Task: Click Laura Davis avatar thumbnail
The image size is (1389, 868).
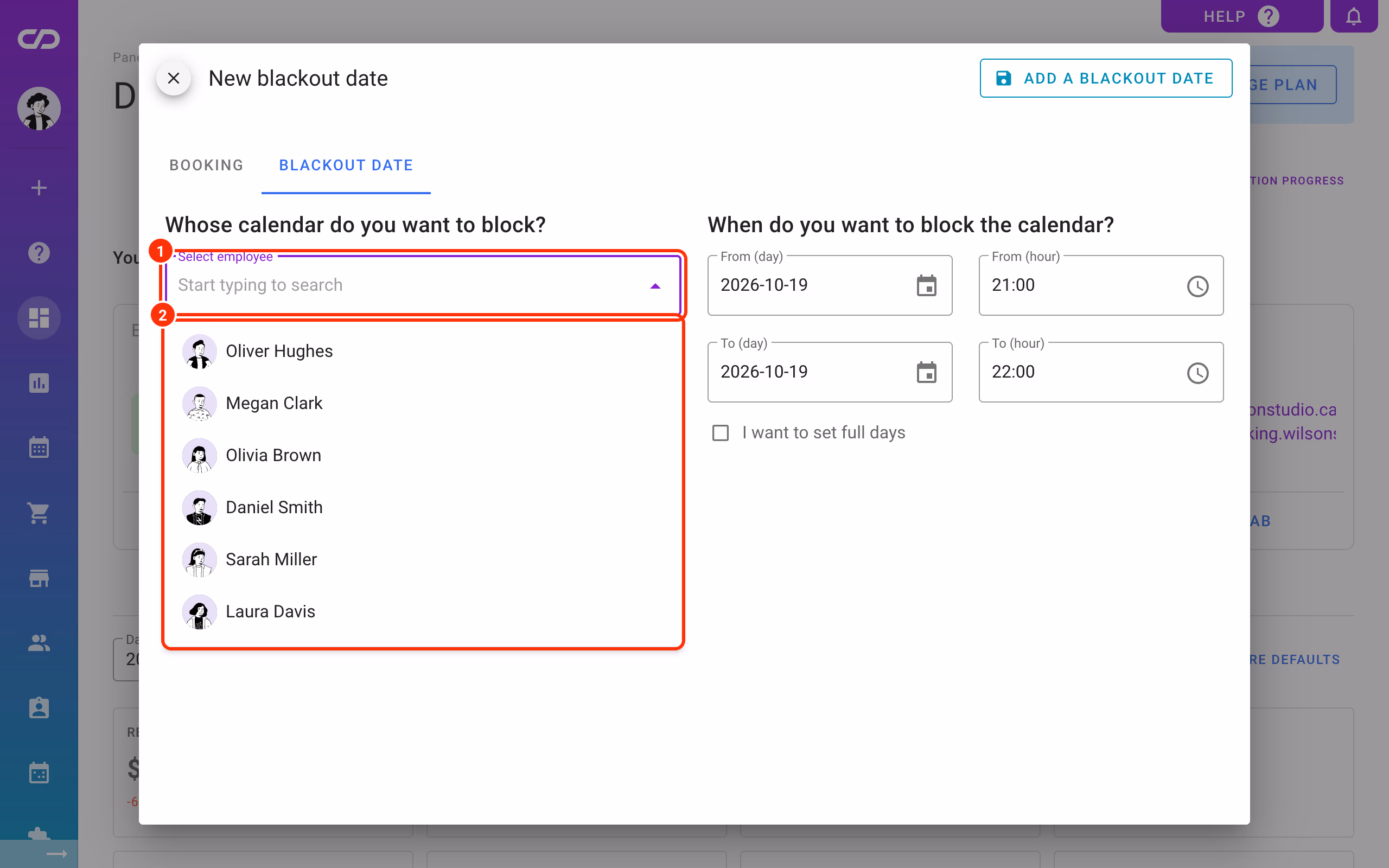Action: [199, 611]
